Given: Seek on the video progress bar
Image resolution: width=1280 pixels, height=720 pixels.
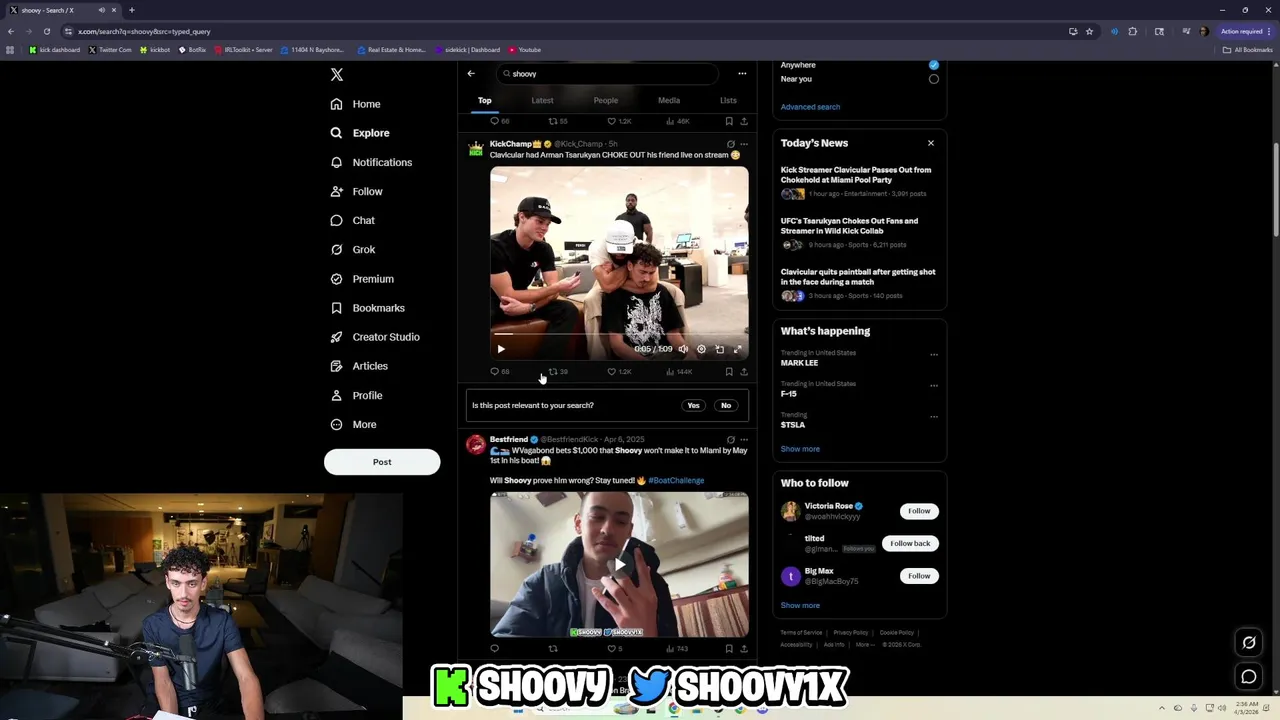Looking at the screenshot, I should click(619, 335).
